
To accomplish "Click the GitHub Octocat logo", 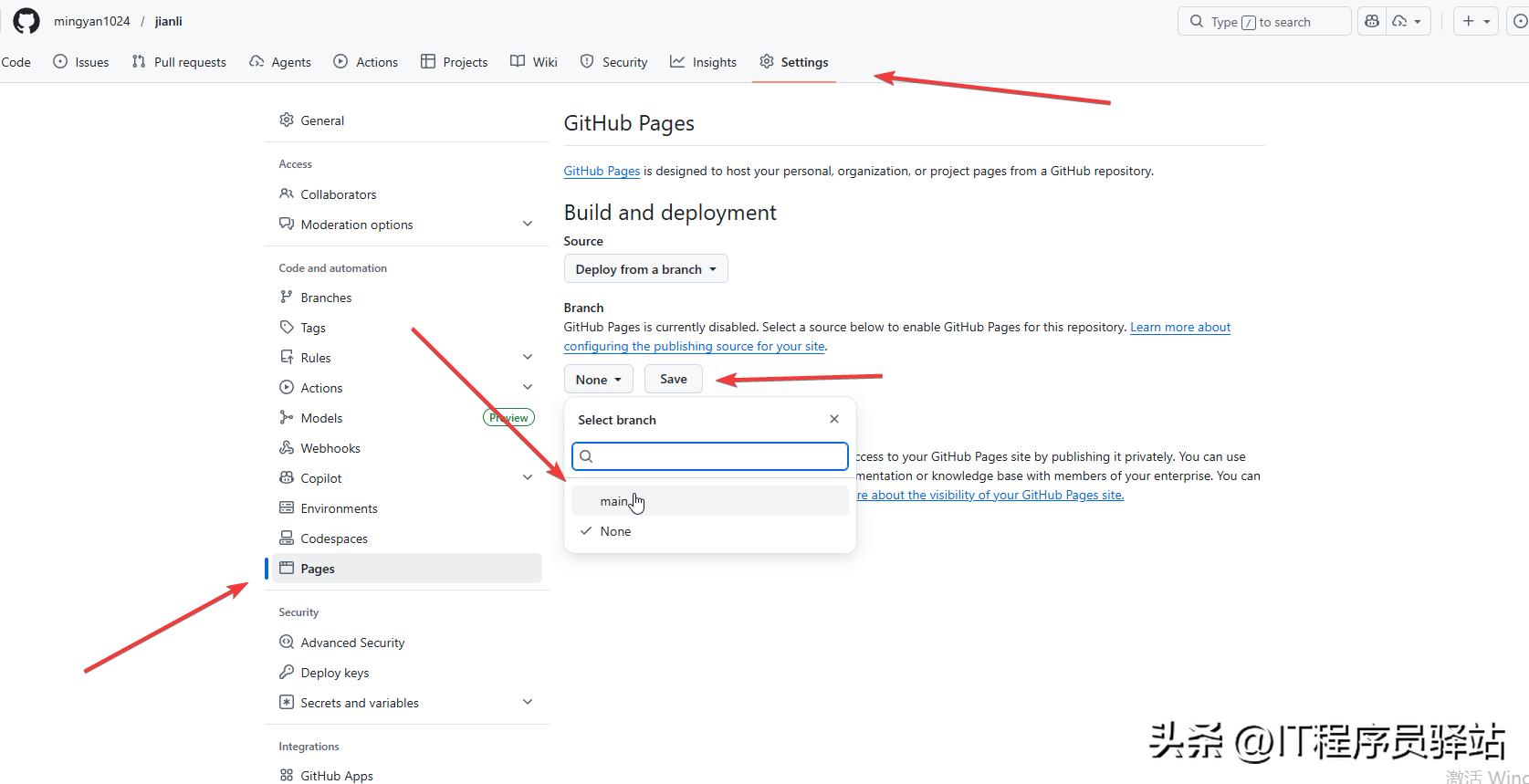I will [26, 21].
